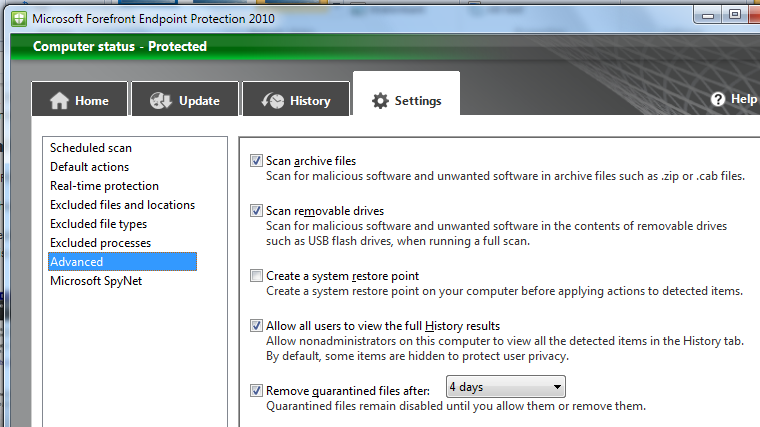Image resolution: width=760 pixels, height=427 pixels.
Task: Select Excluded processes in the list
Action: click(x=100, y=243)
